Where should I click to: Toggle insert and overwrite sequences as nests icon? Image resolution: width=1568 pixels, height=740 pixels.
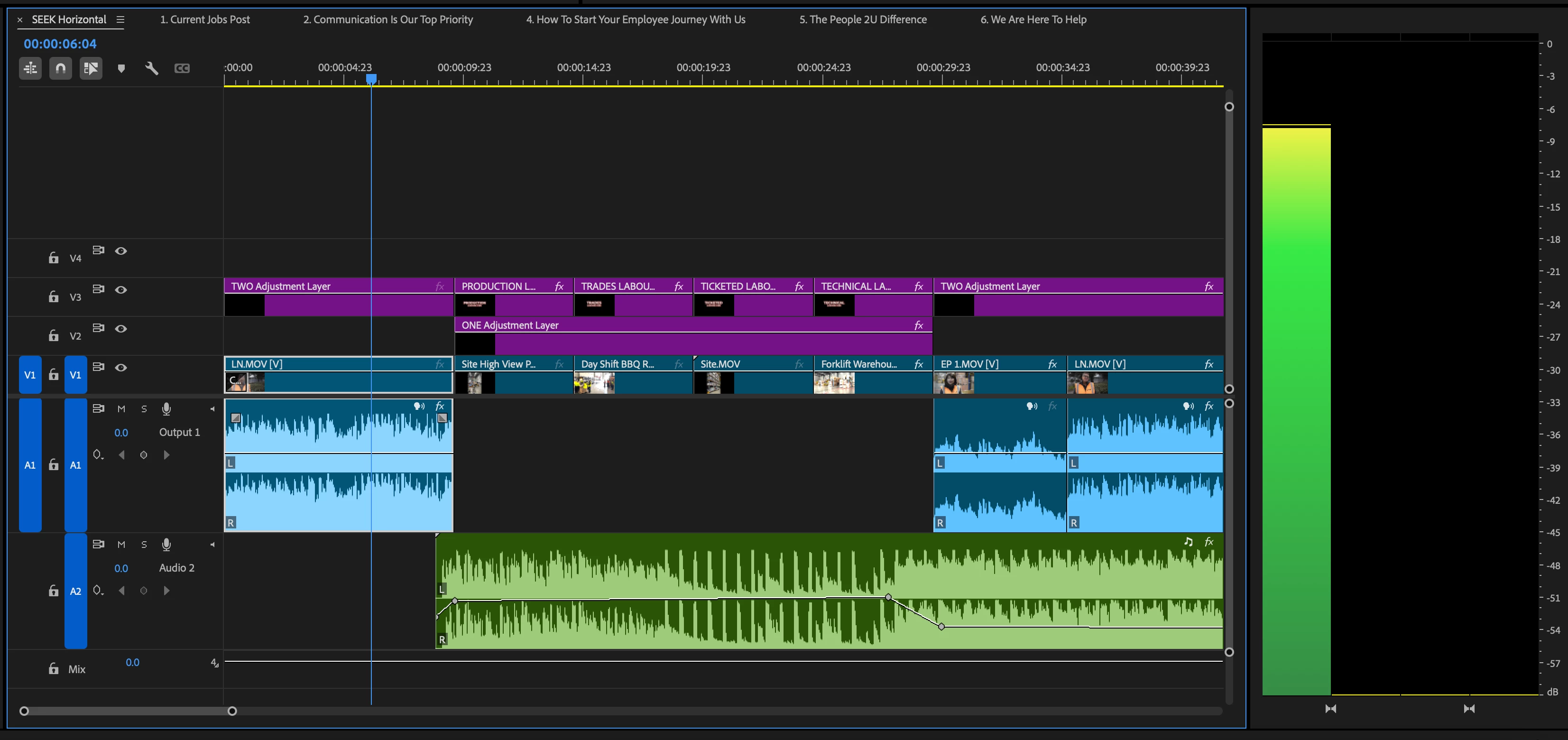(30, 68)
